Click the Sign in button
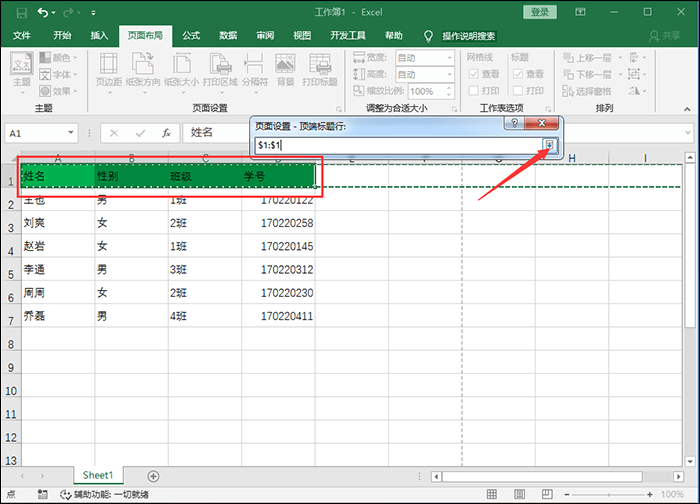This screenshot has height=504, width=700. pyautogui.click(x=540, y=12)
